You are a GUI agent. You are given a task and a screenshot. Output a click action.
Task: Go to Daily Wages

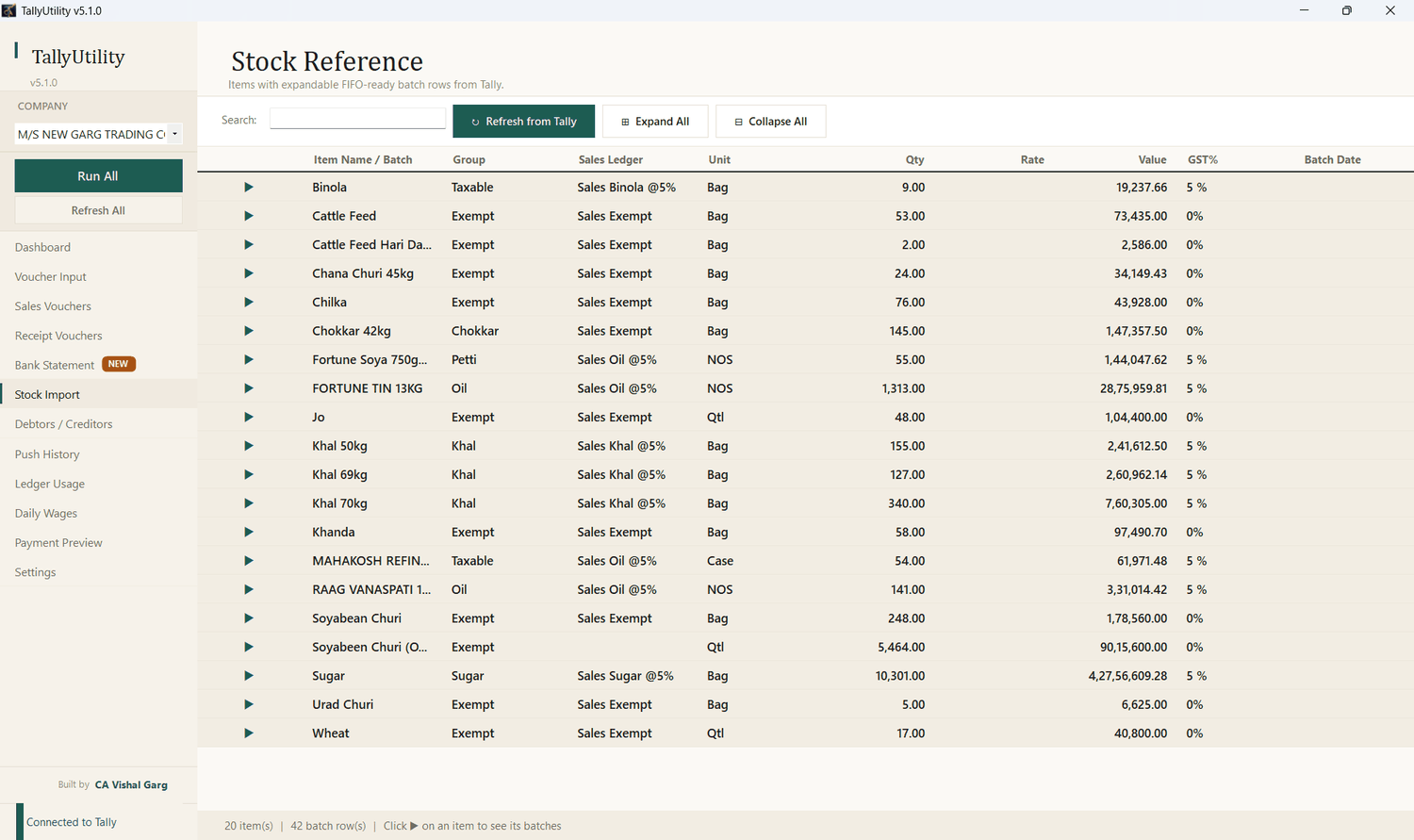coord(46,514)
